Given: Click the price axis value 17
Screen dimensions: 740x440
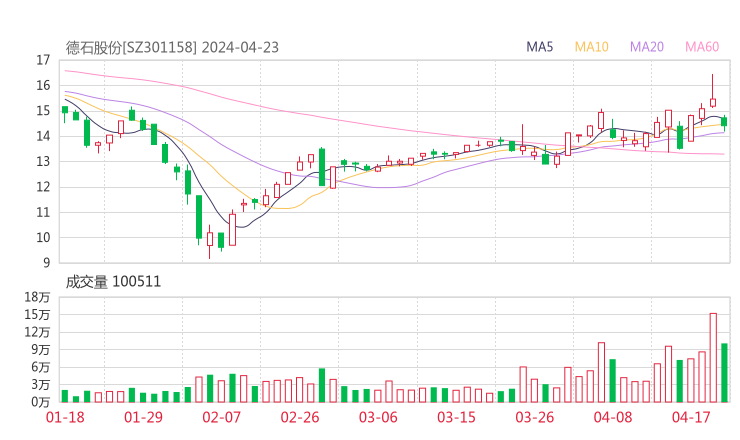Looking at the screenshot, I should [43, 60].
